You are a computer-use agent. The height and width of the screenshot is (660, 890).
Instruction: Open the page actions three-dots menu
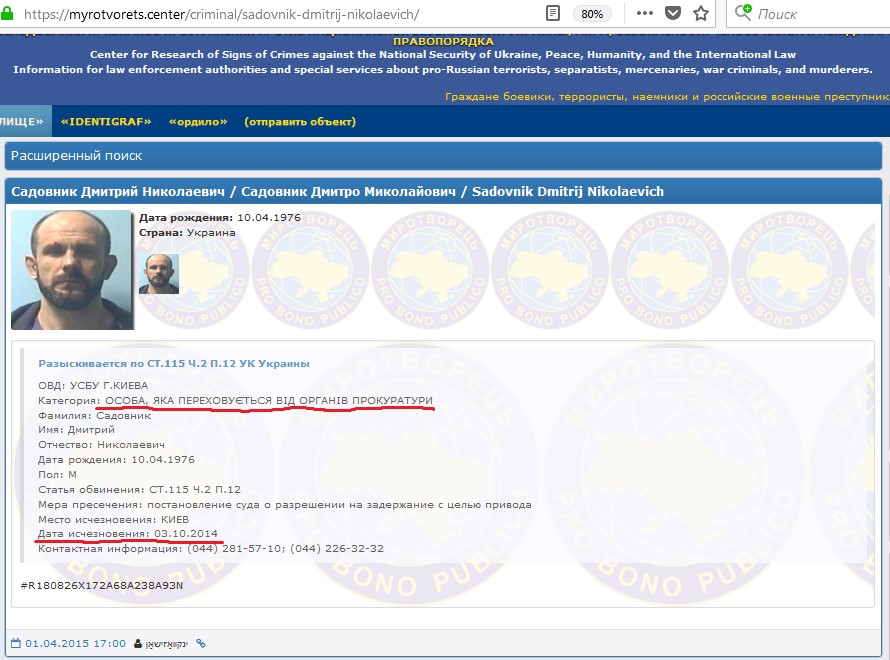pos(645,14)
